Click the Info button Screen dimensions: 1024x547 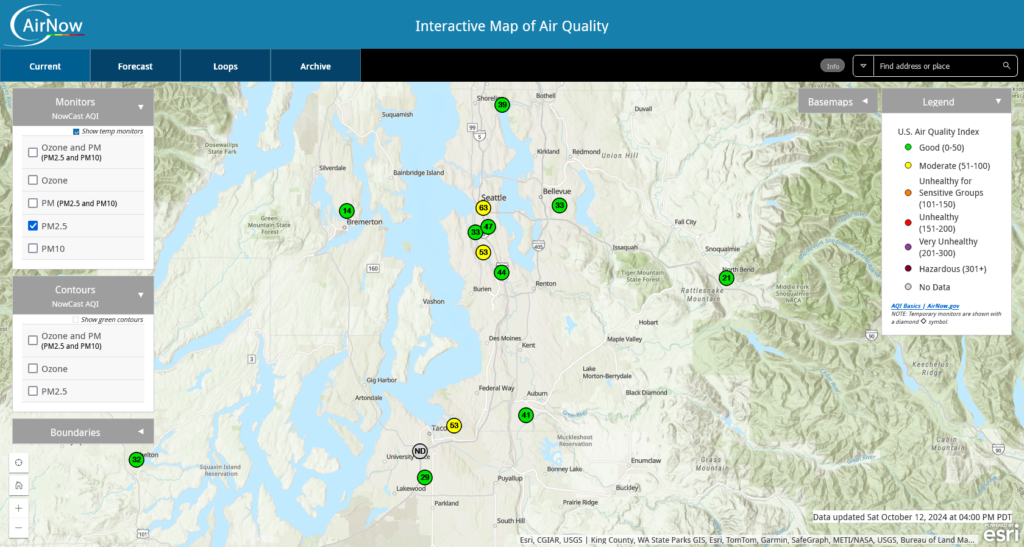click(x=832, y=66)
